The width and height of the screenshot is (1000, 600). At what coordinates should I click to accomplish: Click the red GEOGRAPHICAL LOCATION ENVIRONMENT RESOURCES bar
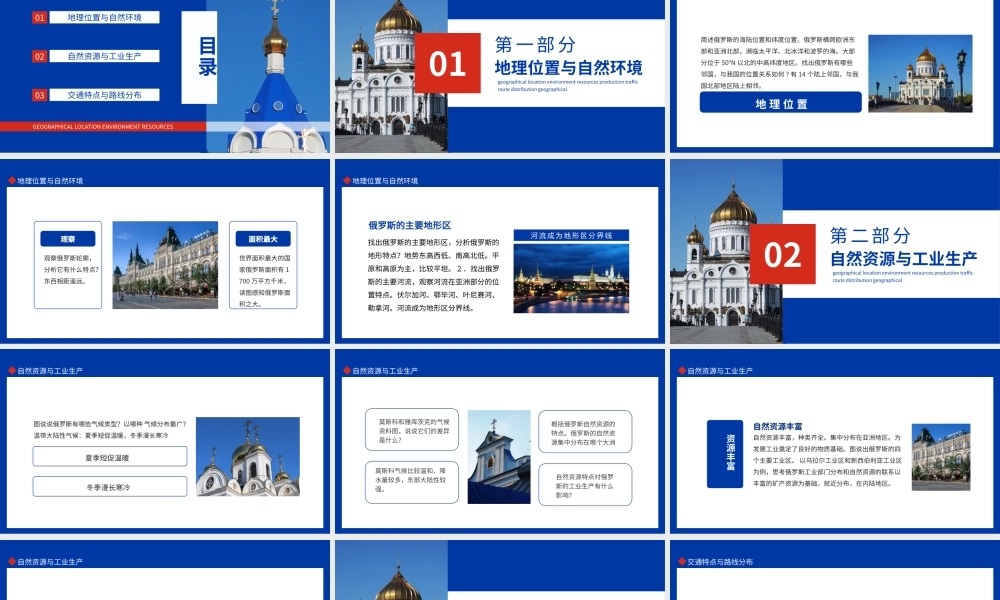(x=103, y=126)
